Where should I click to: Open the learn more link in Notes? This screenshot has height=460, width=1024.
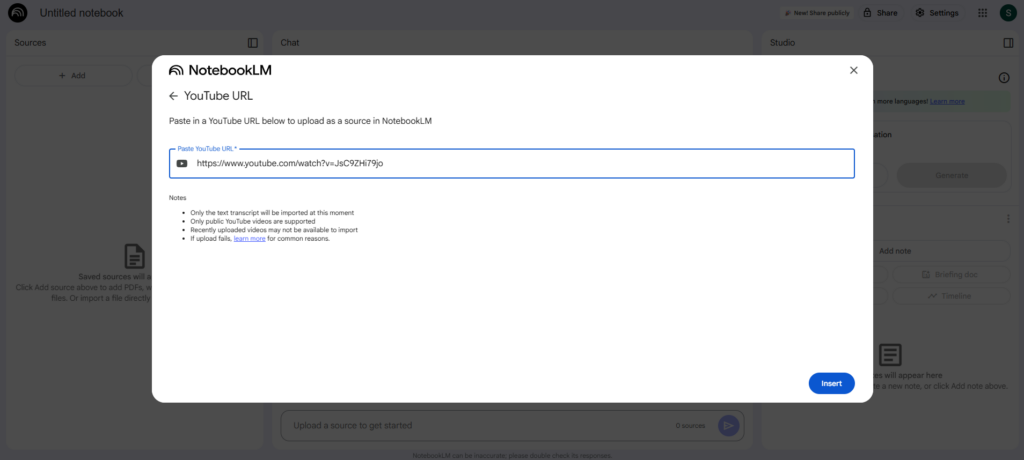(x=249, y=239)
